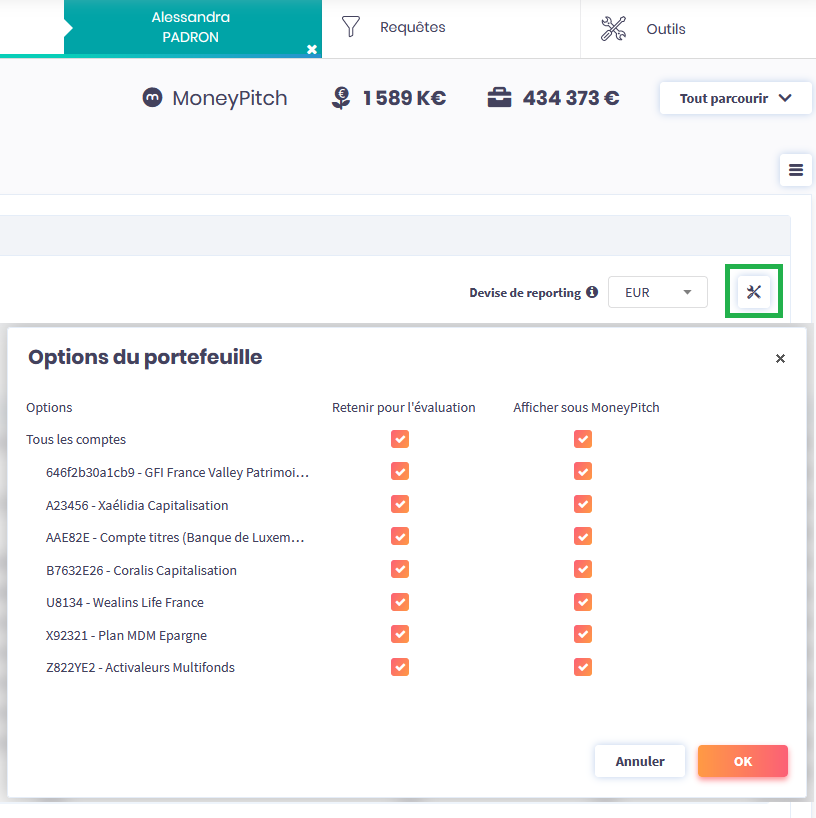The width and height of the screenshot is (816, 818).
Task: Open the hamburger menu icon
Action: [x=796, y=170]
